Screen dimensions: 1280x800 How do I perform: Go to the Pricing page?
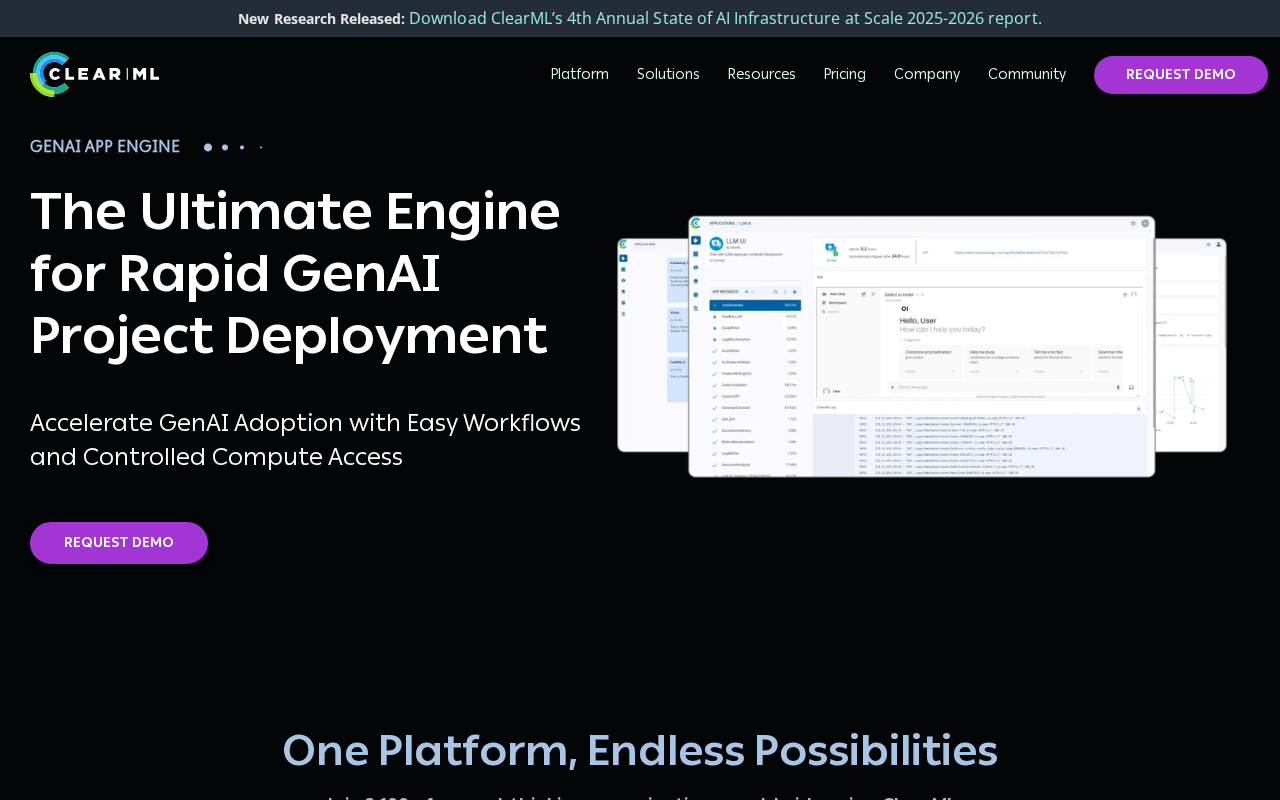click(x=845, y=75)
